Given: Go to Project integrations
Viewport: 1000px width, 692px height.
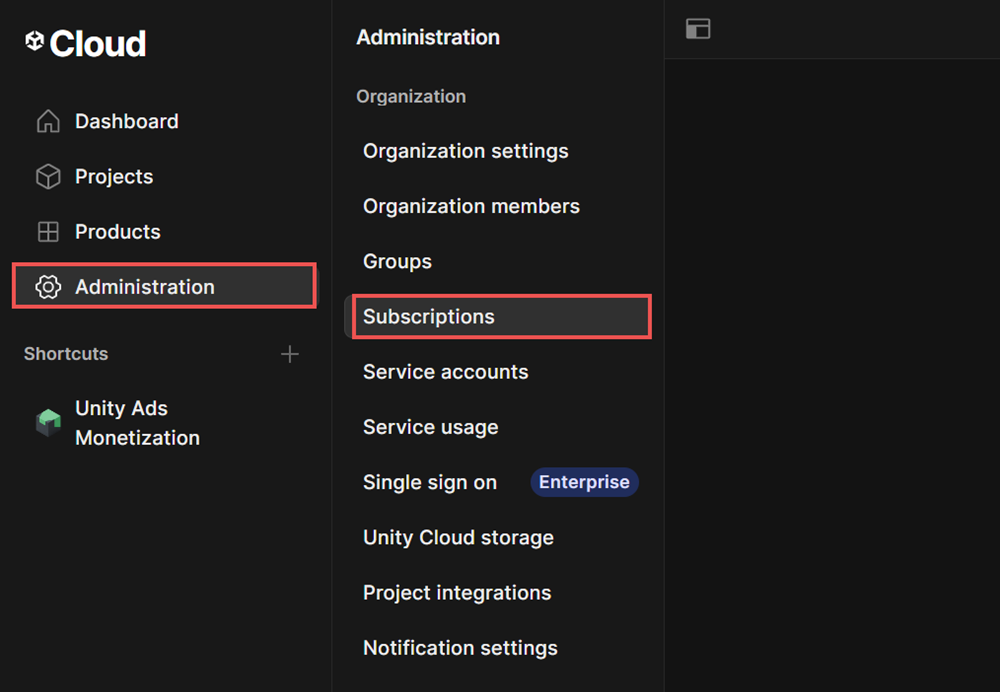Looking at the screenshot, I should click(x=457, y=593).
